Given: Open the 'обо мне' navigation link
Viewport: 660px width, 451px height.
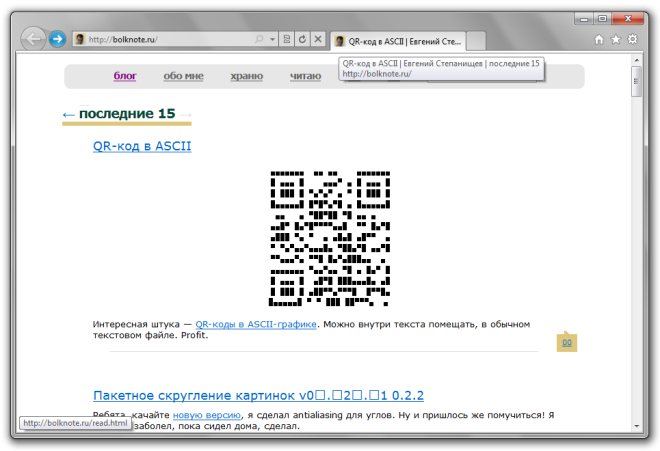Looking at the screenshot, I should tap(184, 76).
